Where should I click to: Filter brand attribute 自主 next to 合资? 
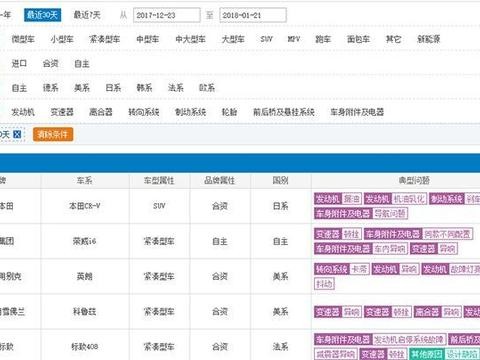point(82,63)
